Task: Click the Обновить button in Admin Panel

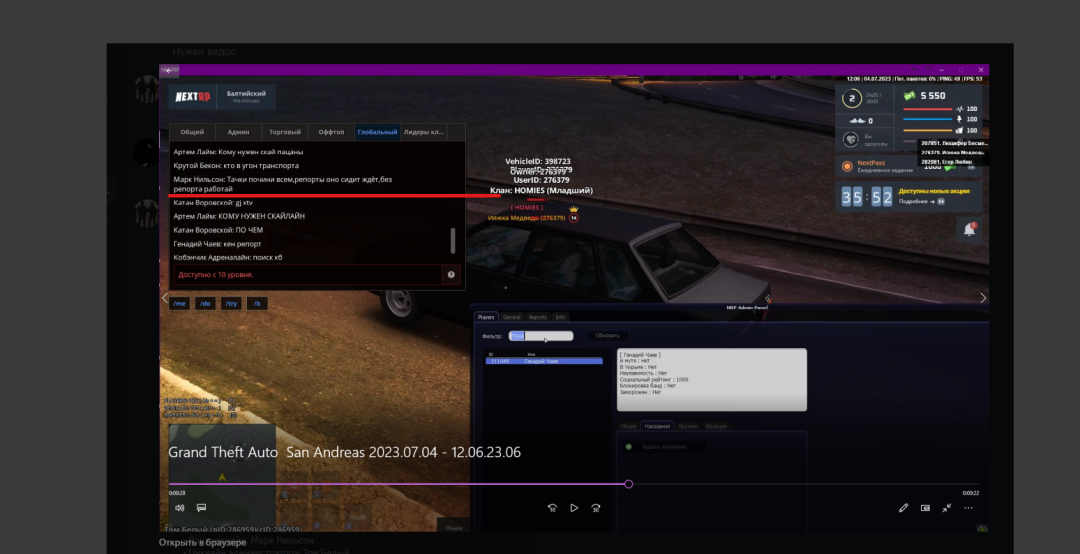Action: pos(608,336)
